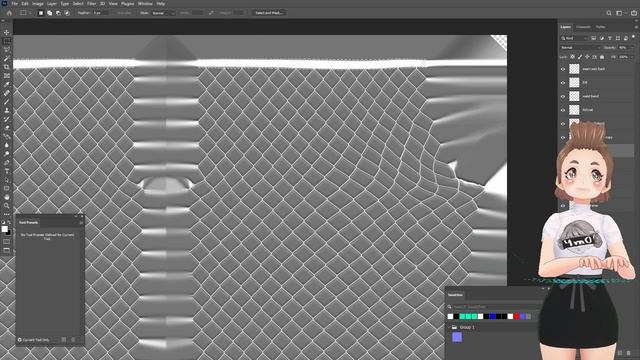Choose the New Selection mode icon
Screen dimensions: 640x360
click(x=41, y=13)
